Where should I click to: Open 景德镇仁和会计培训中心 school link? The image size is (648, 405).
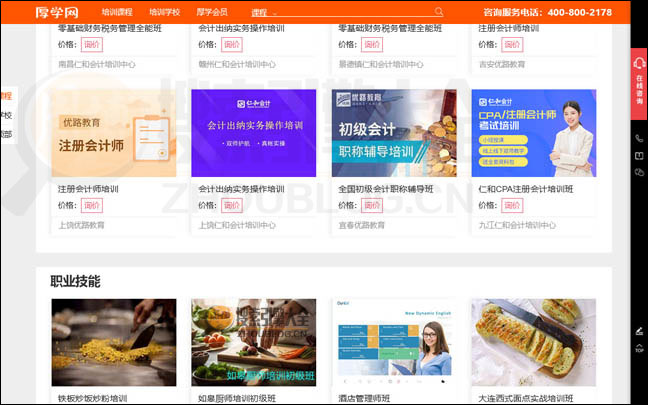[x=381, y=64]
